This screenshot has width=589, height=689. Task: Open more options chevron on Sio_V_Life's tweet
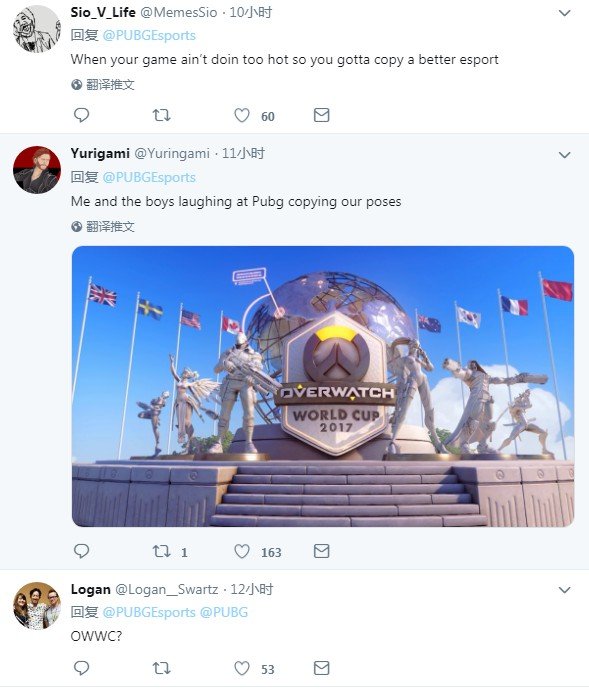click(564, 13)
